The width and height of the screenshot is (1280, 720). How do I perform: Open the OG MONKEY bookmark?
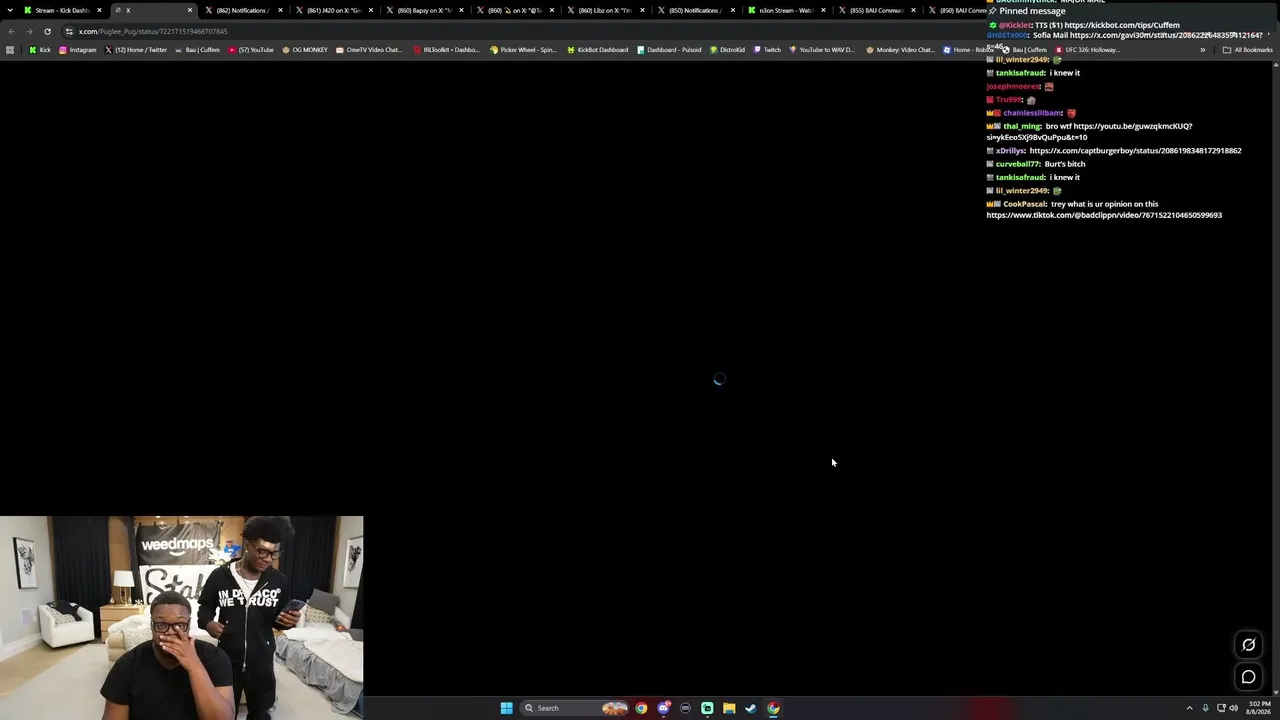pos(305,50)
